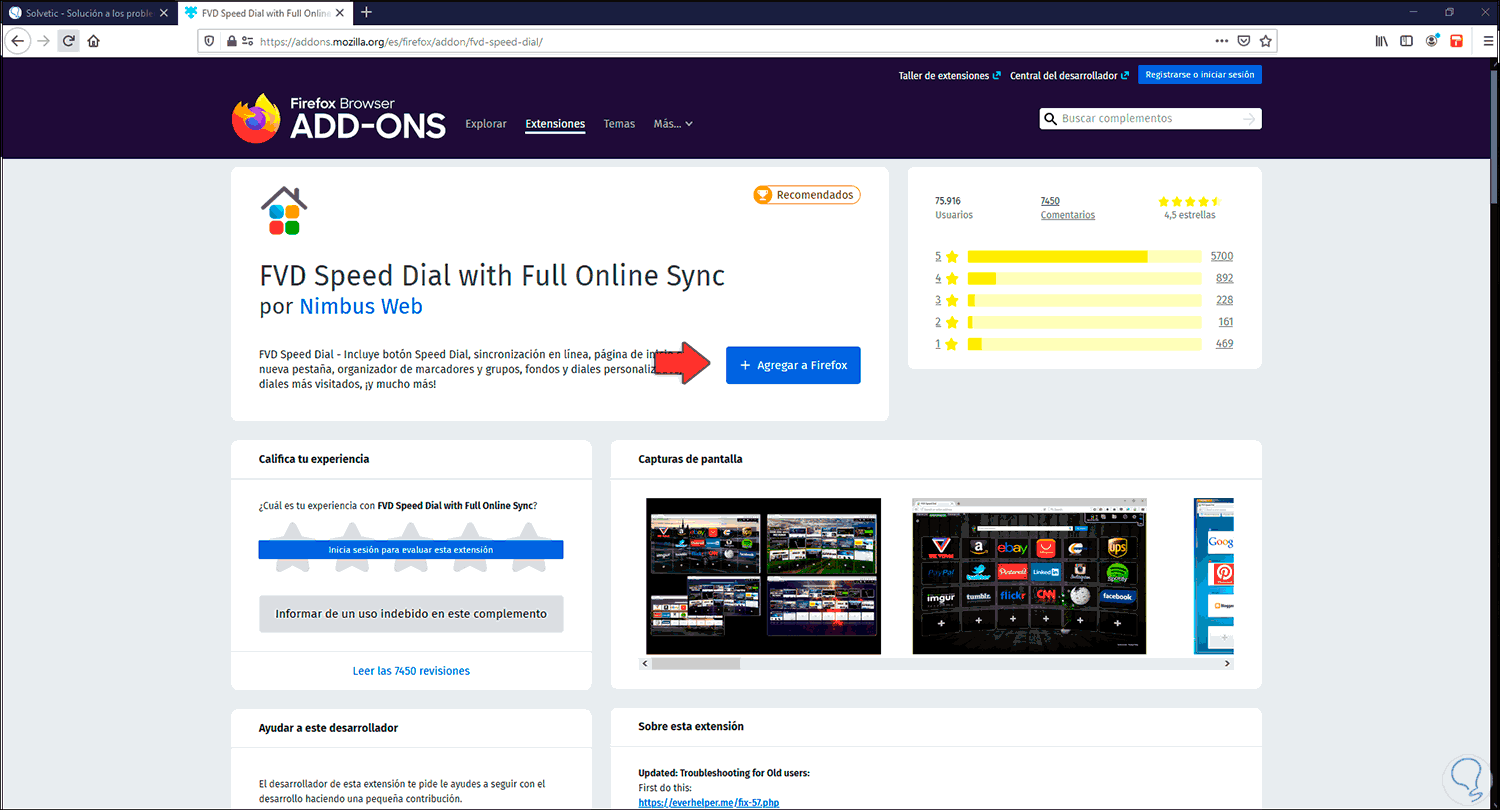1500x810 pixels.
Task: Click Informar de un uso indebido button
Action: tap(411, 614)
